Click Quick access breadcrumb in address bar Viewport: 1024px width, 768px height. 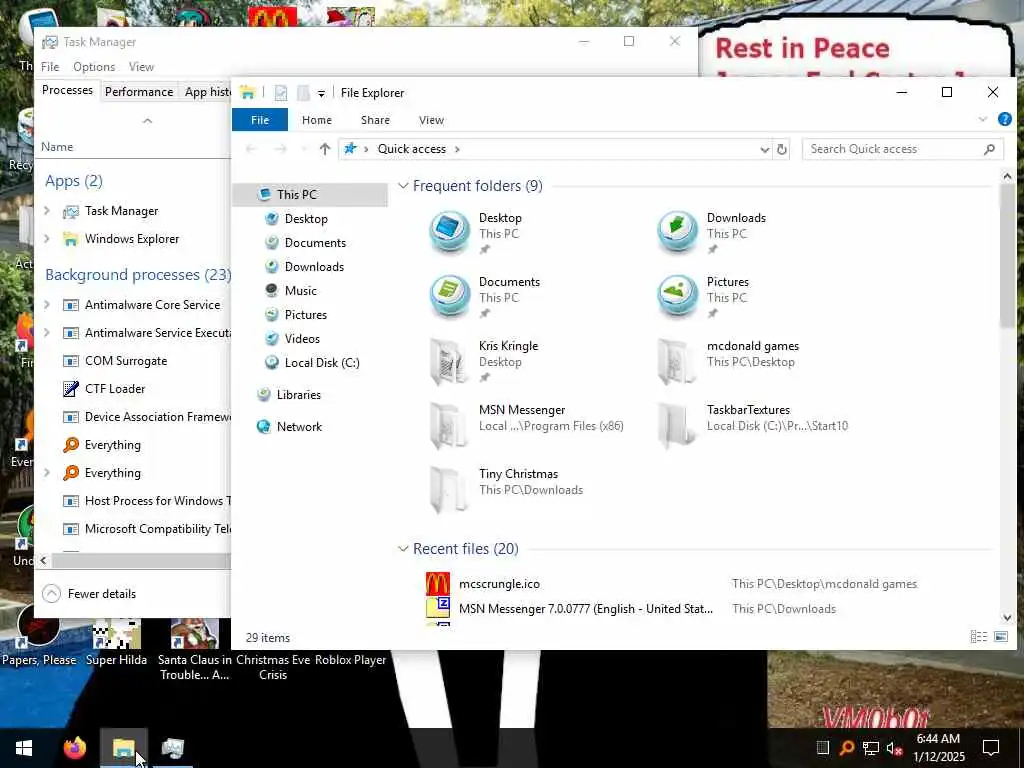411,149
